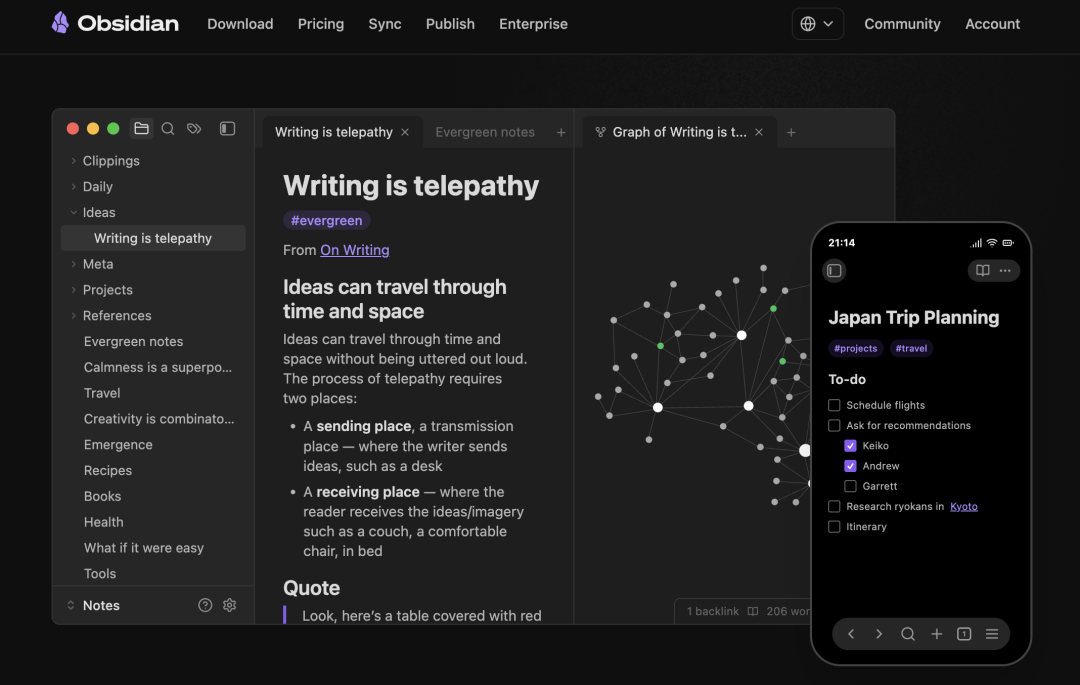The height and width of the screenshot is (685, 1080).
Task: Open the language dropdown chevron
Action: point(829,24)
